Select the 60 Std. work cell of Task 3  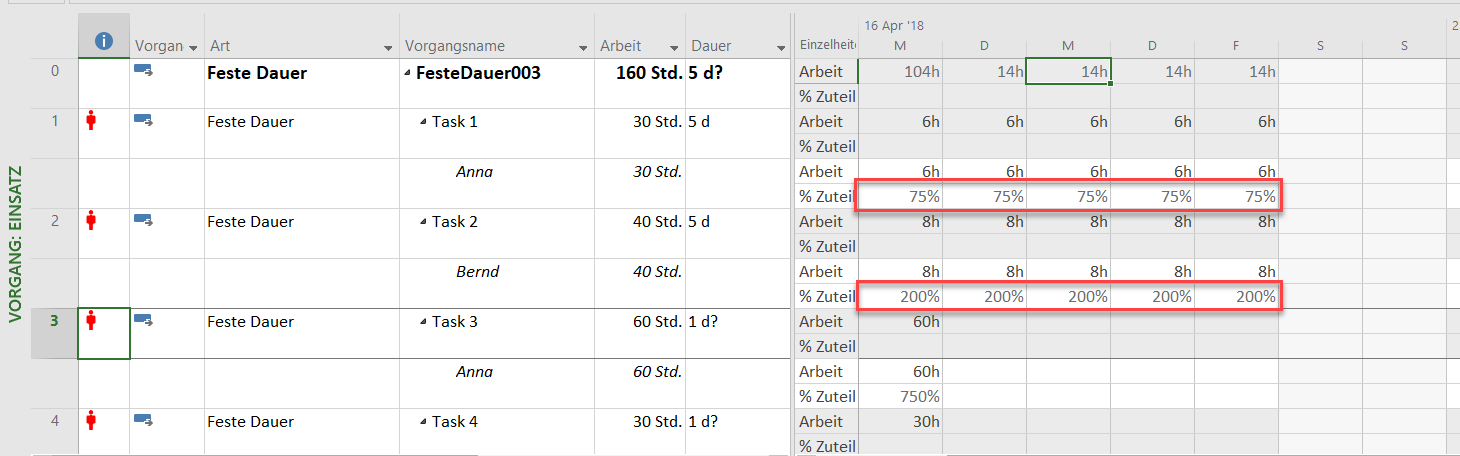pyautogui.click(x=639, y=321)
